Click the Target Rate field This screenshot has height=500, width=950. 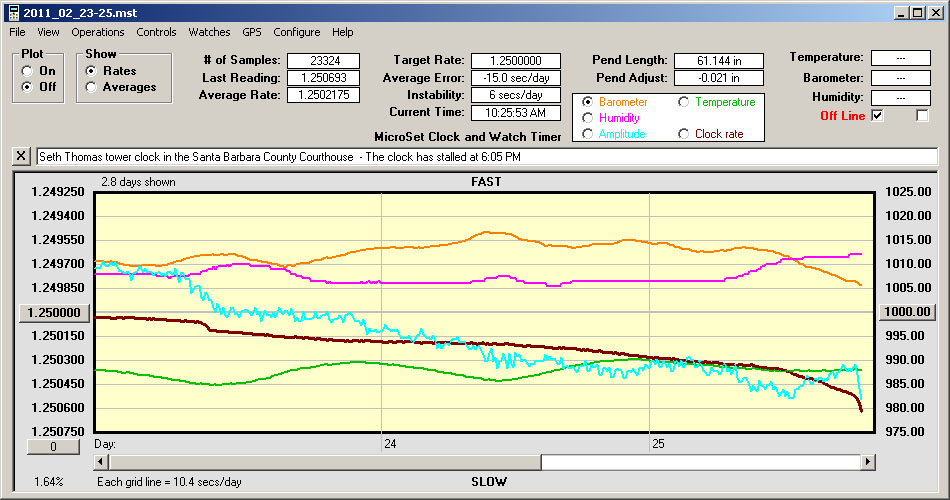point(516,61)
